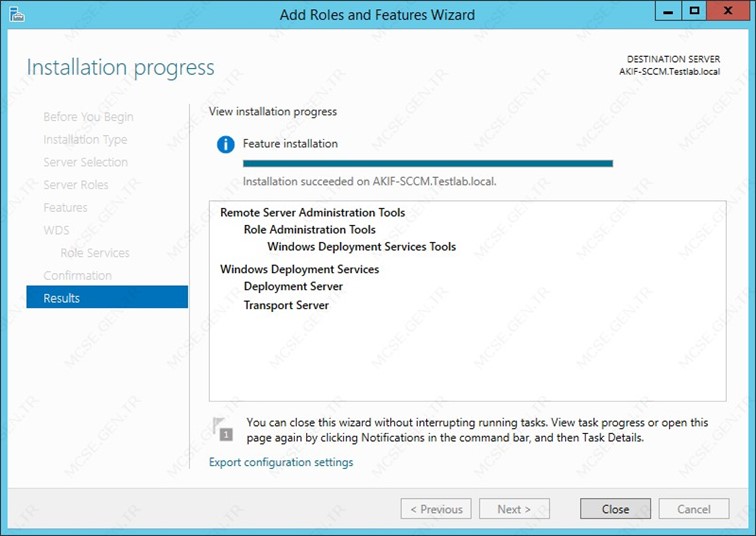Click Installation succeeded status text
This screenshot has width=756, height=536.
coord(369,182)
